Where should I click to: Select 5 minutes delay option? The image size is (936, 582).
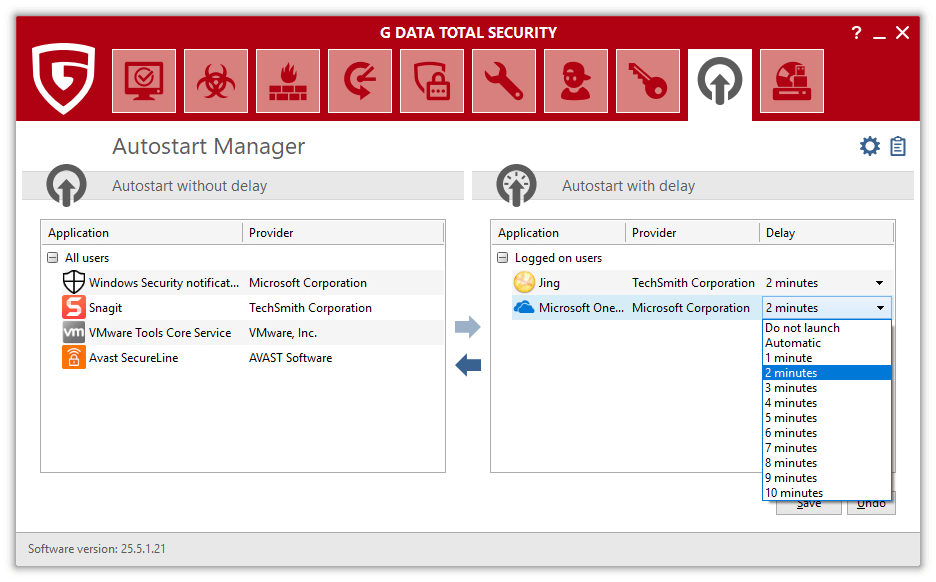(x=827, y=418)
